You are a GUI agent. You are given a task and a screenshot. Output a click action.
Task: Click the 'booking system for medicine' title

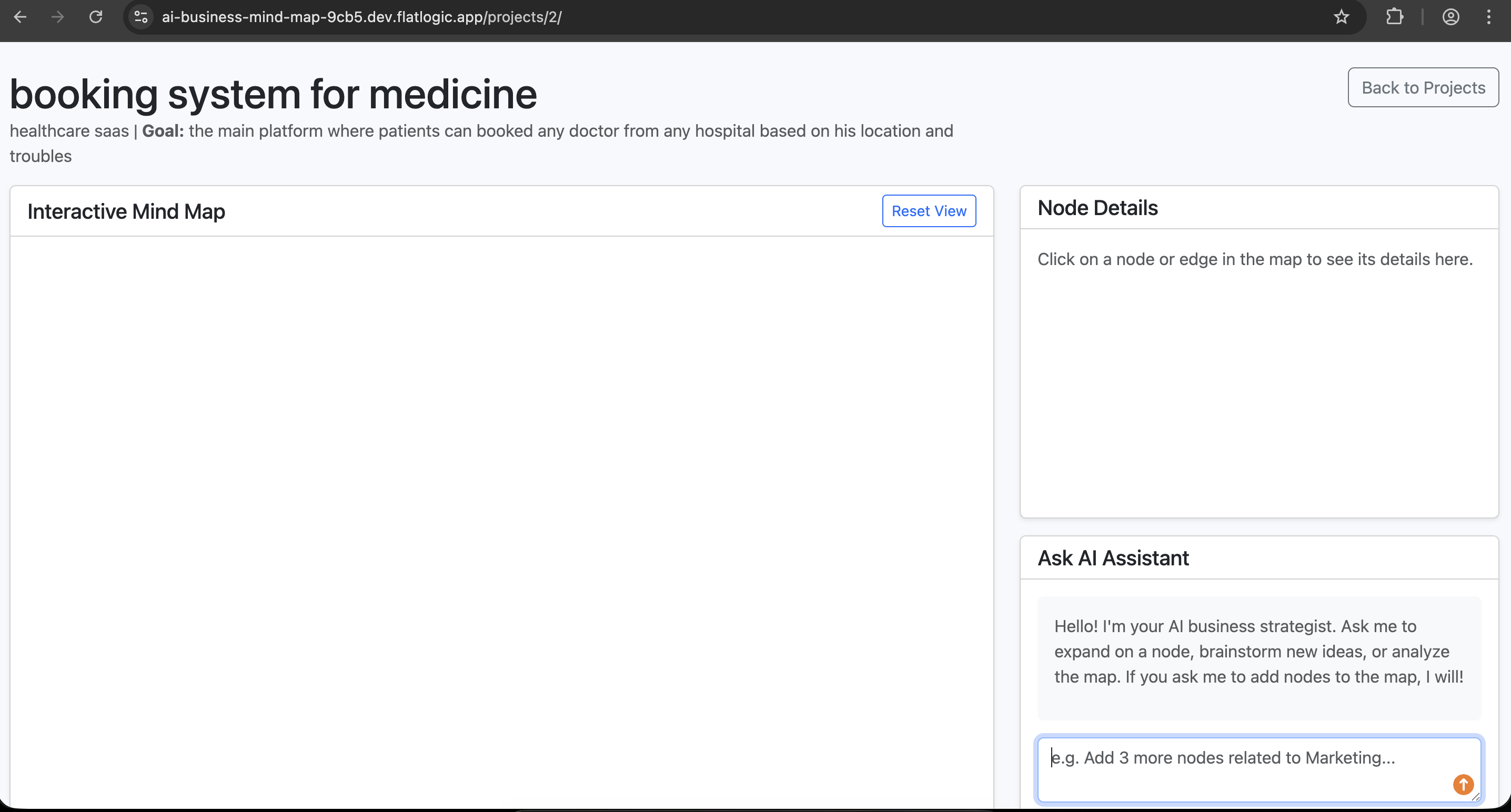274,94
